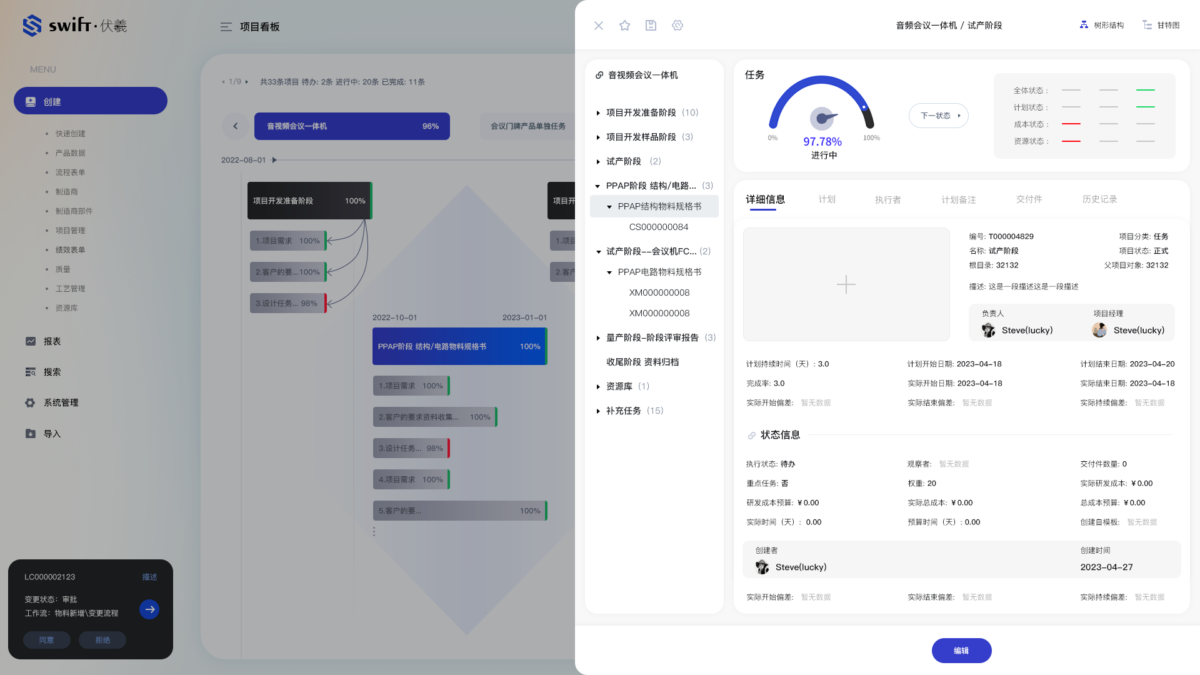
Task: Switch to 甘特图 Gantt chart view
Action: coord(1161,25)
